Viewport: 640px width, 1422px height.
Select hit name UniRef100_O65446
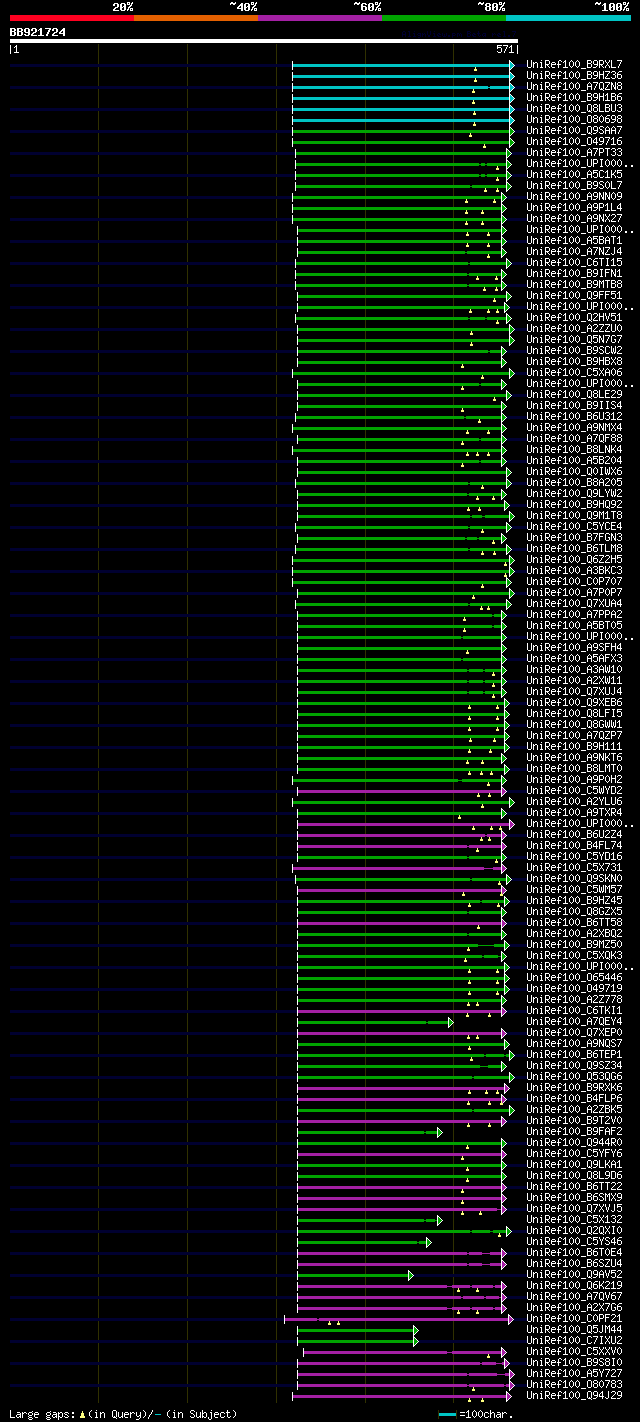(x=574, y=977)
